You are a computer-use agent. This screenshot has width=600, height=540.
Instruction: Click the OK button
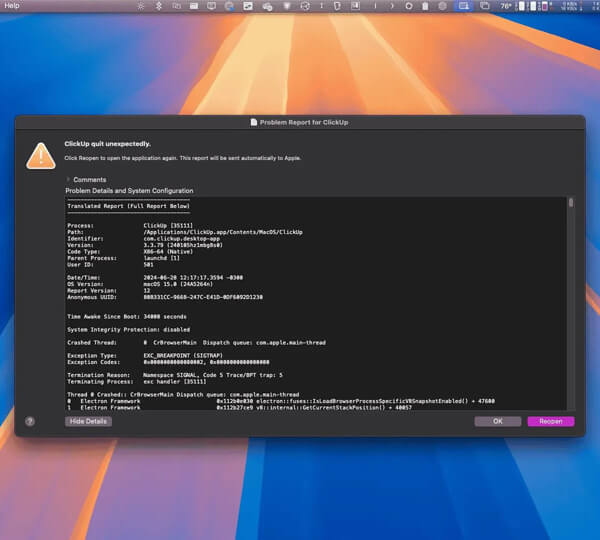pos(497,421)
